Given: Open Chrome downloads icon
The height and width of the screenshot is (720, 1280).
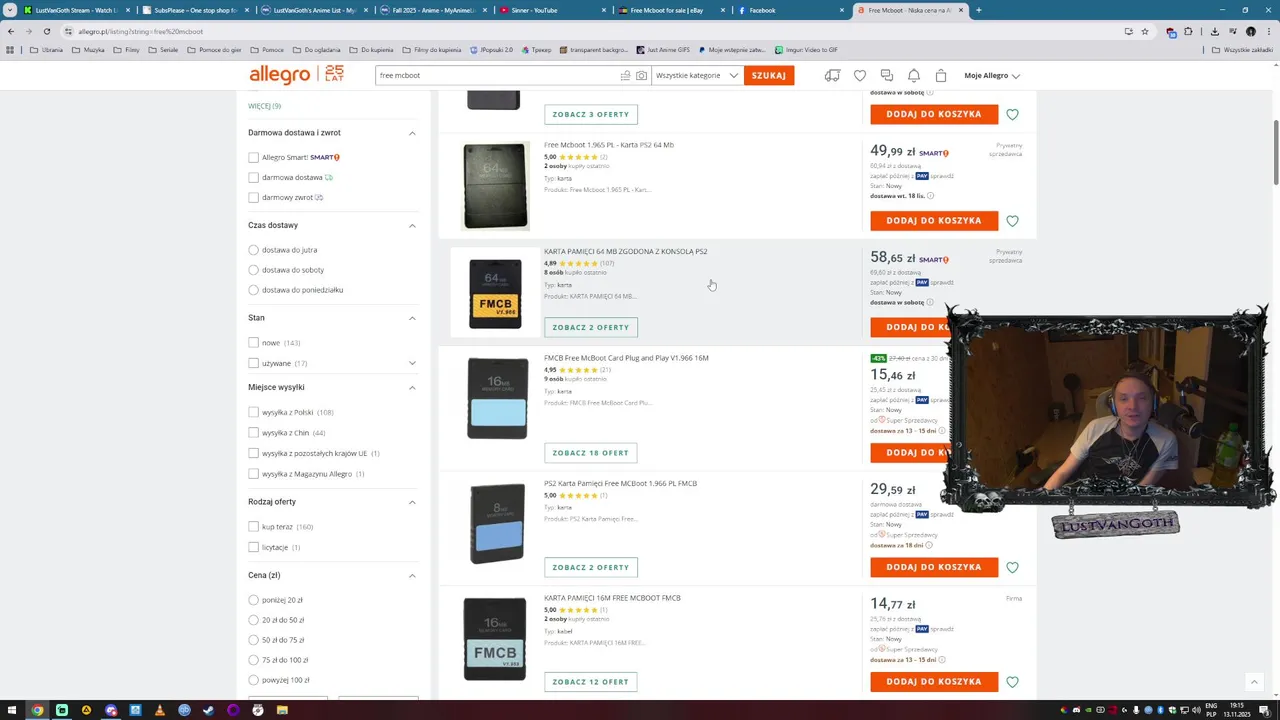Looking at the screenshot, I should pyautogui.click(x=1215, y=31).
